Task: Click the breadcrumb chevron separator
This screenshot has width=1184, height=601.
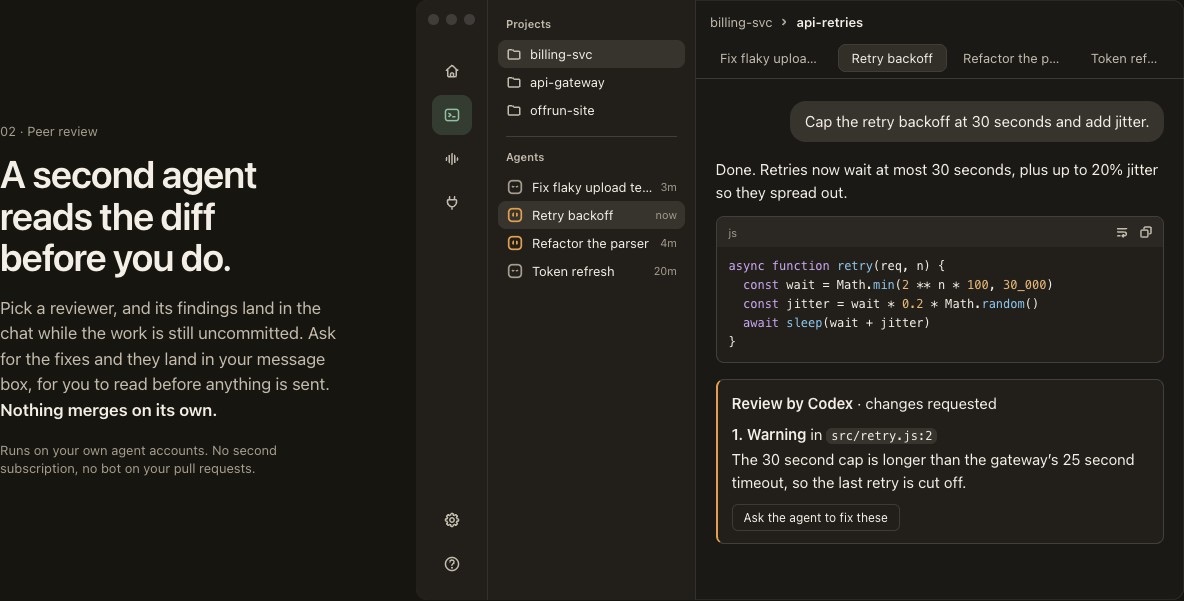Action: click(784, 23)
